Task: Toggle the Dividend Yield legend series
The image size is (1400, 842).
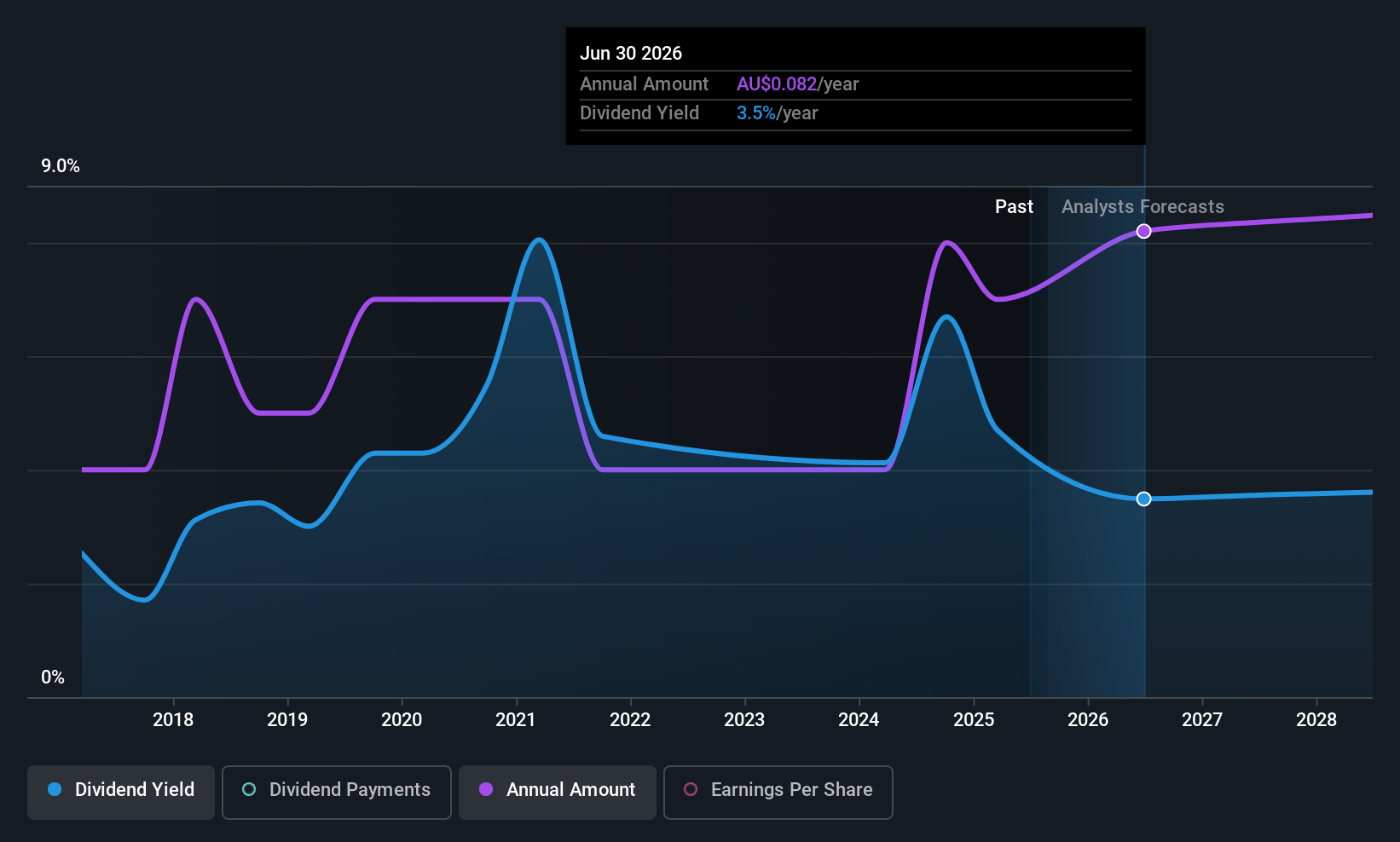Action: (121, 793)
